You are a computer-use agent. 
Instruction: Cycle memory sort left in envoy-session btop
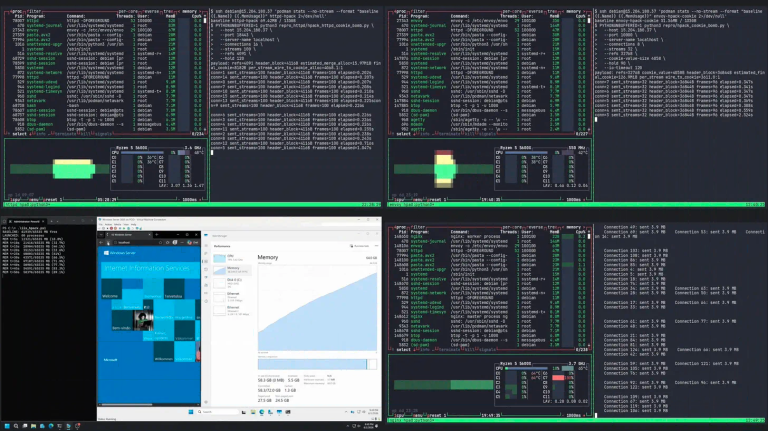point(563,11)
